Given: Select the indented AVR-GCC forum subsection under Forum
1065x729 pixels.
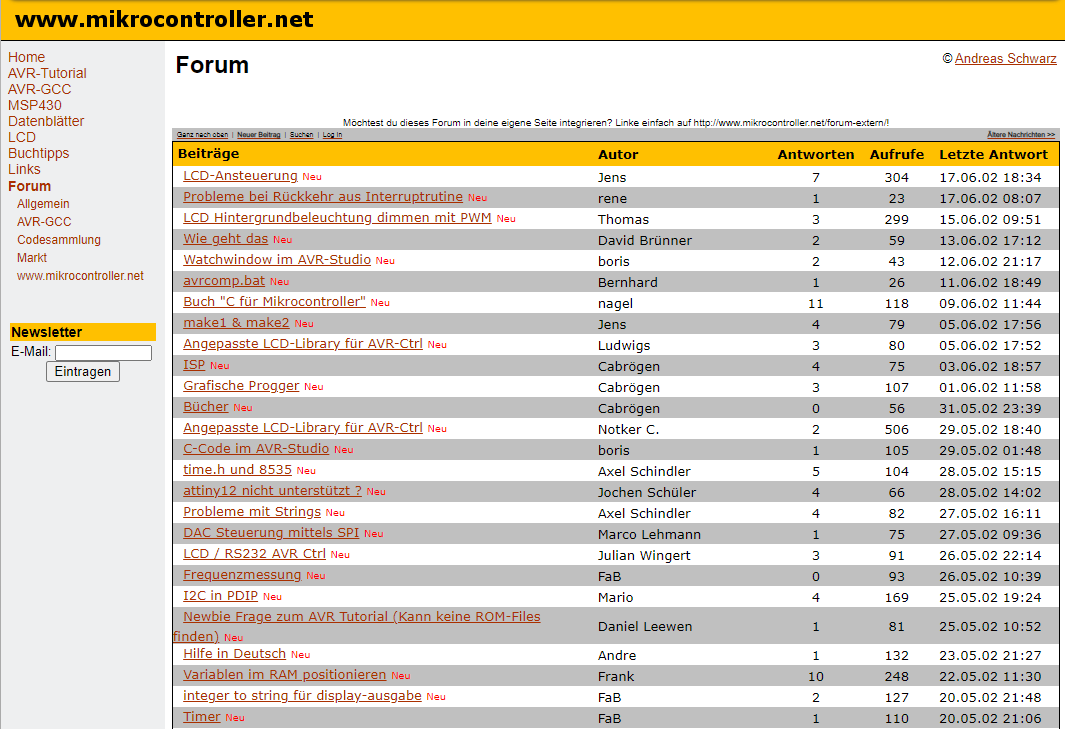Looking at the screenshot, I should pos(44,221).
